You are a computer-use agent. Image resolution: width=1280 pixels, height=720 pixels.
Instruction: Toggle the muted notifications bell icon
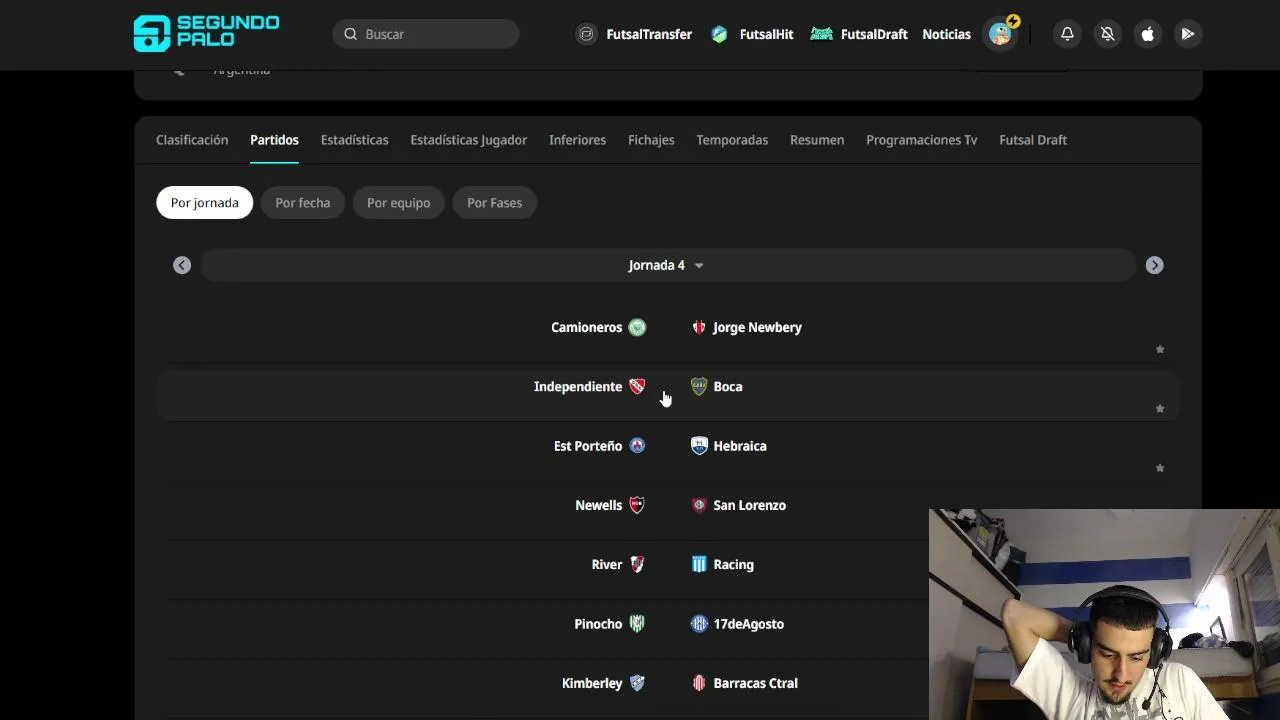click(1107, 34)
